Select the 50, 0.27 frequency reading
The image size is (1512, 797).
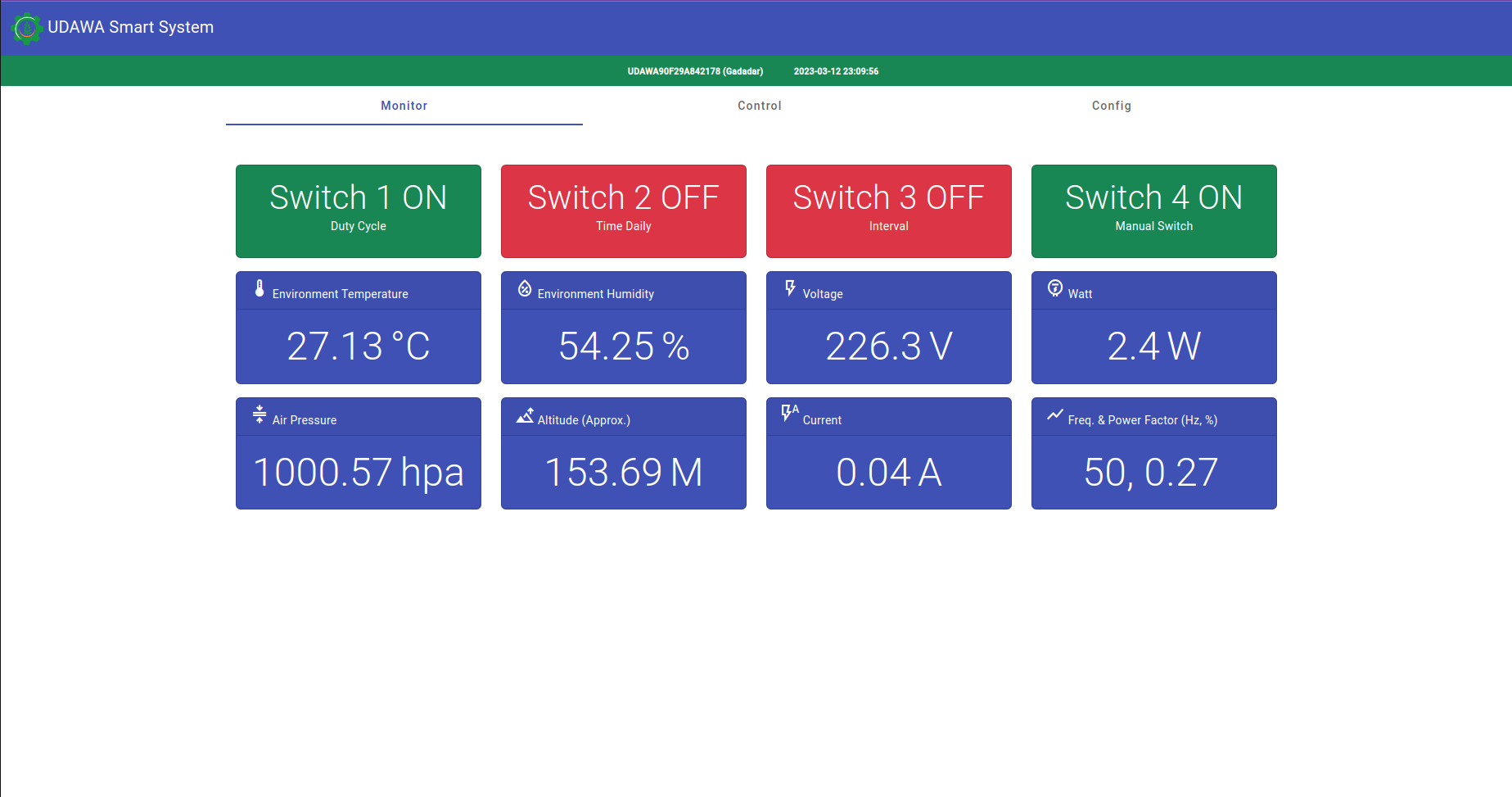(x=1151, y=473)
